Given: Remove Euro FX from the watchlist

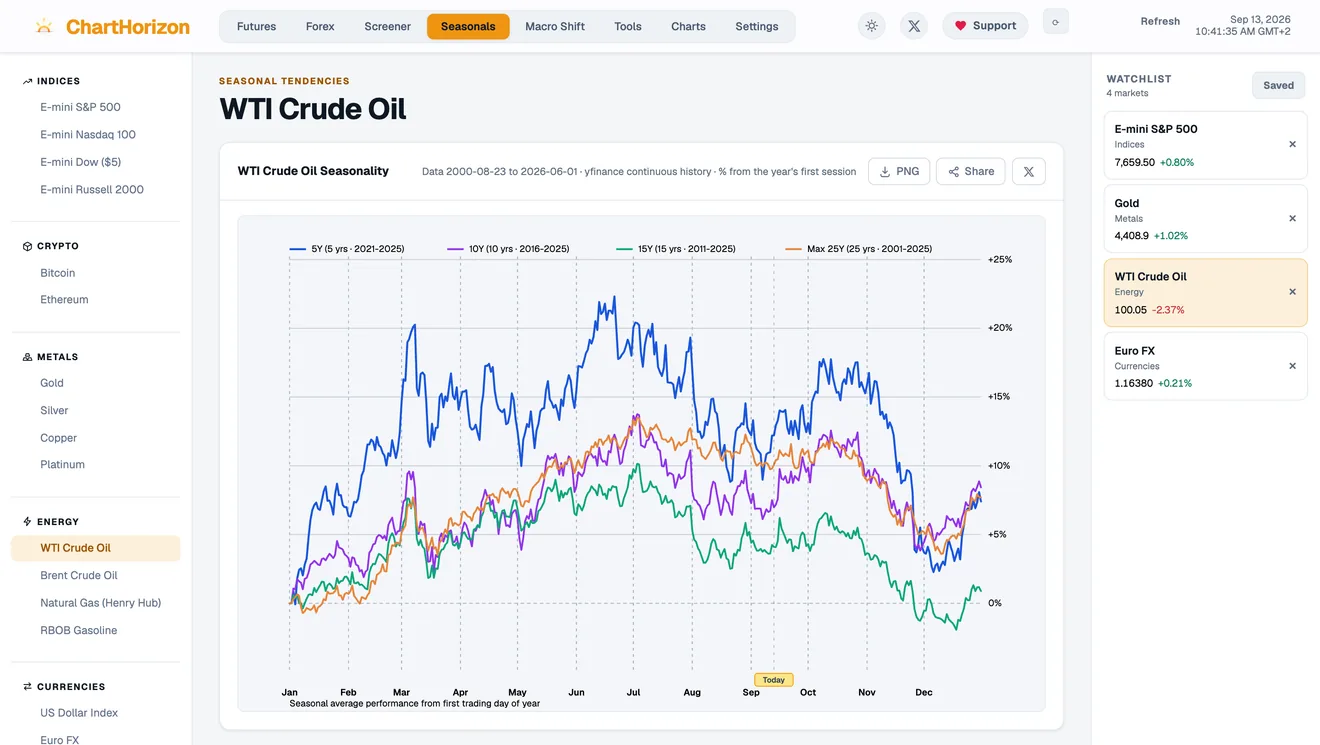Looking at the screenshot, I should click(1292, 366).
